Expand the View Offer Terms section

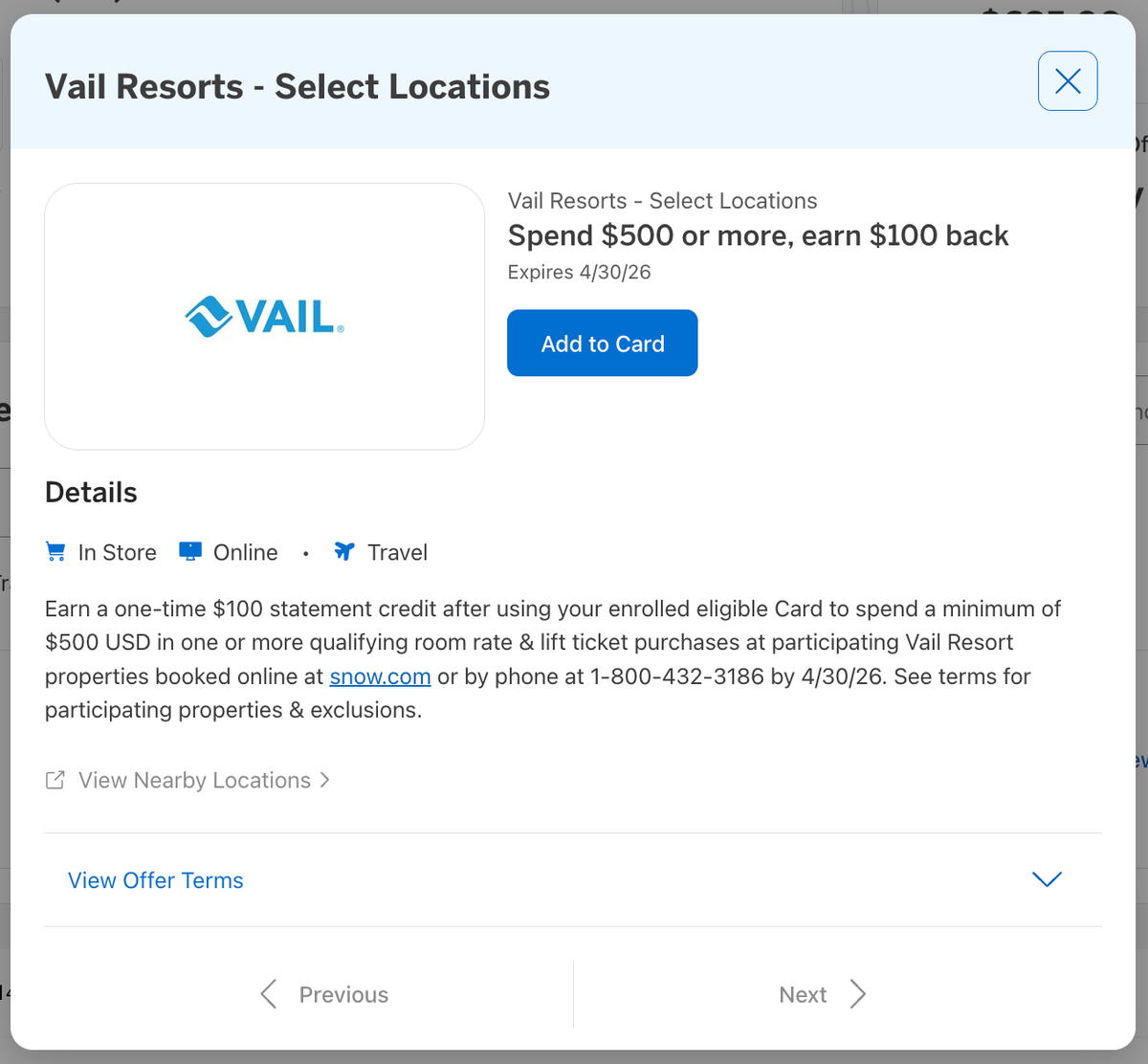point(155,880)
